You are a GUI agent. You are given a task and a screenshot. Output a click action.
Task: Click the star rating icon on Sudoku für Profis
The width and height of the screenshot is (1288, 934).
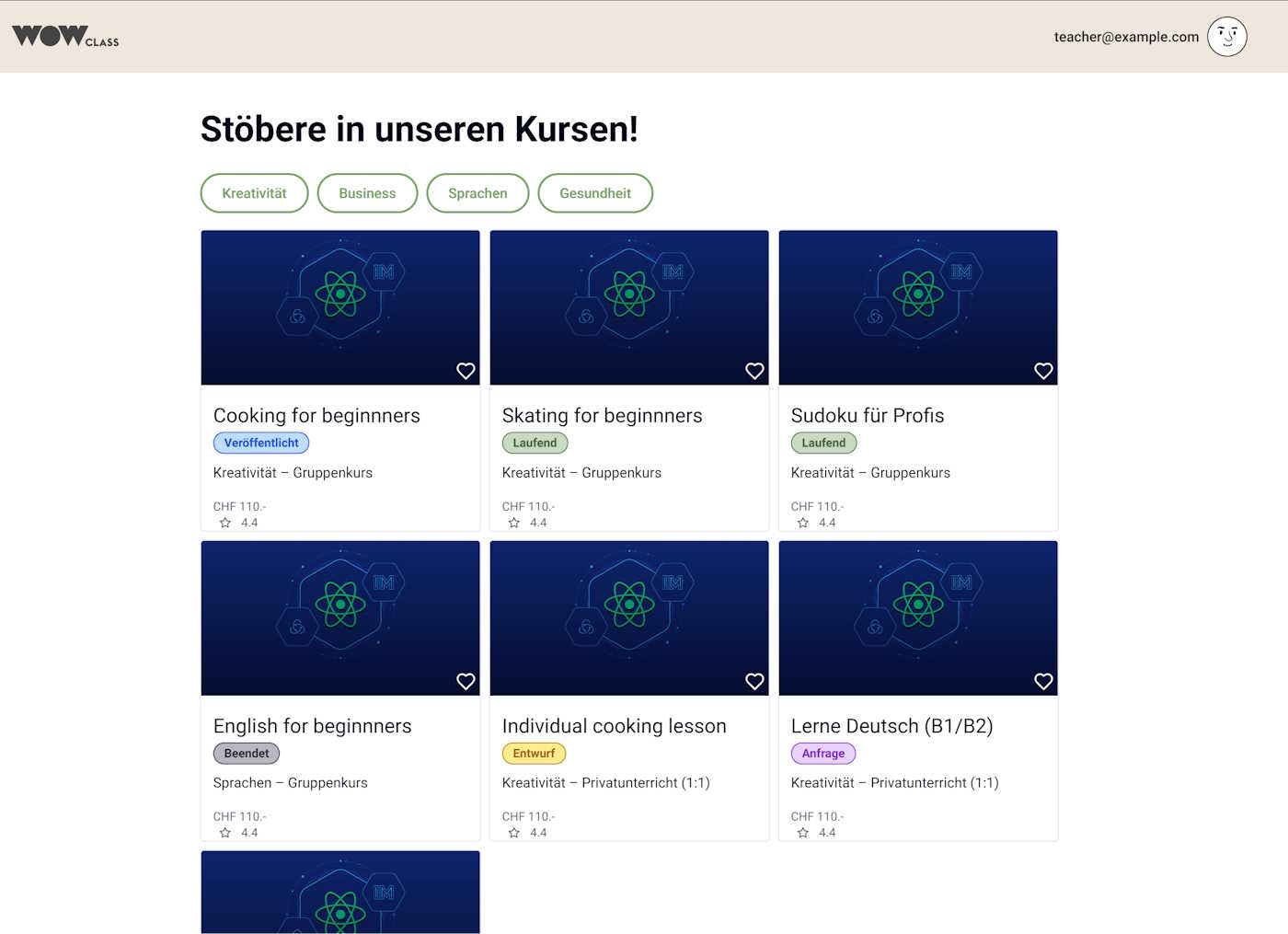pos(803,523)
